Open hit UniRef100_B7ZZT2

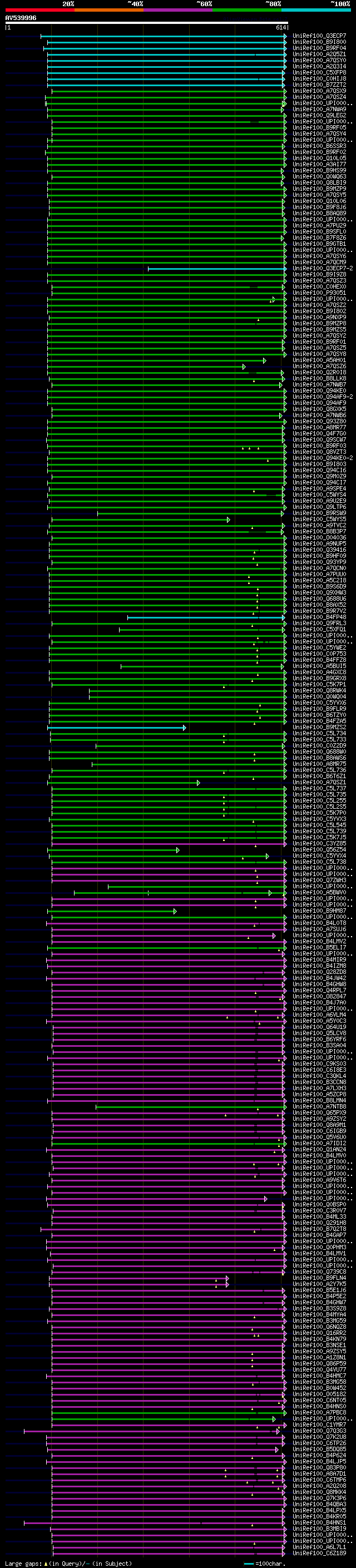tap(319, 85)
